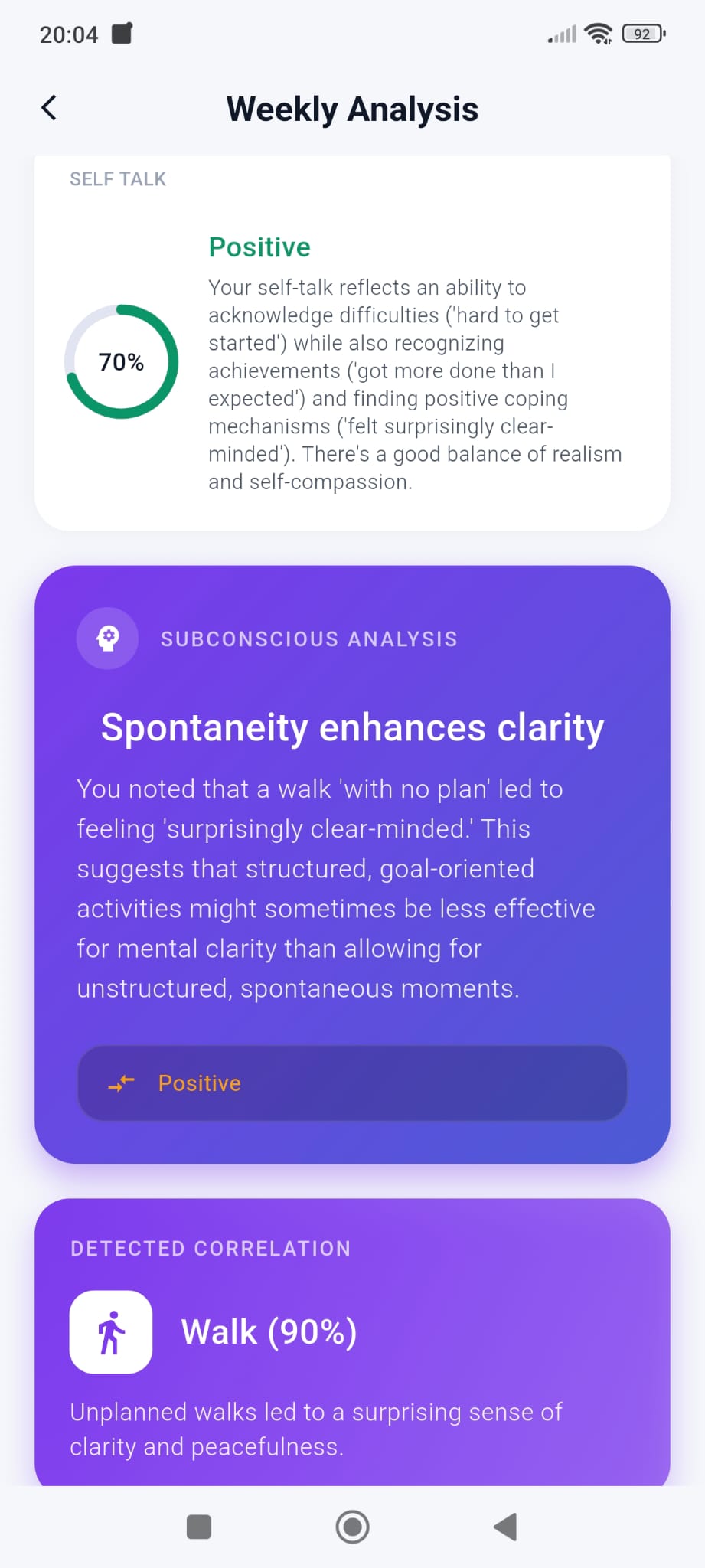Toggle the green Positive self-talk label
Viewport: 705px width, 1568px height.
click(259, 247)
